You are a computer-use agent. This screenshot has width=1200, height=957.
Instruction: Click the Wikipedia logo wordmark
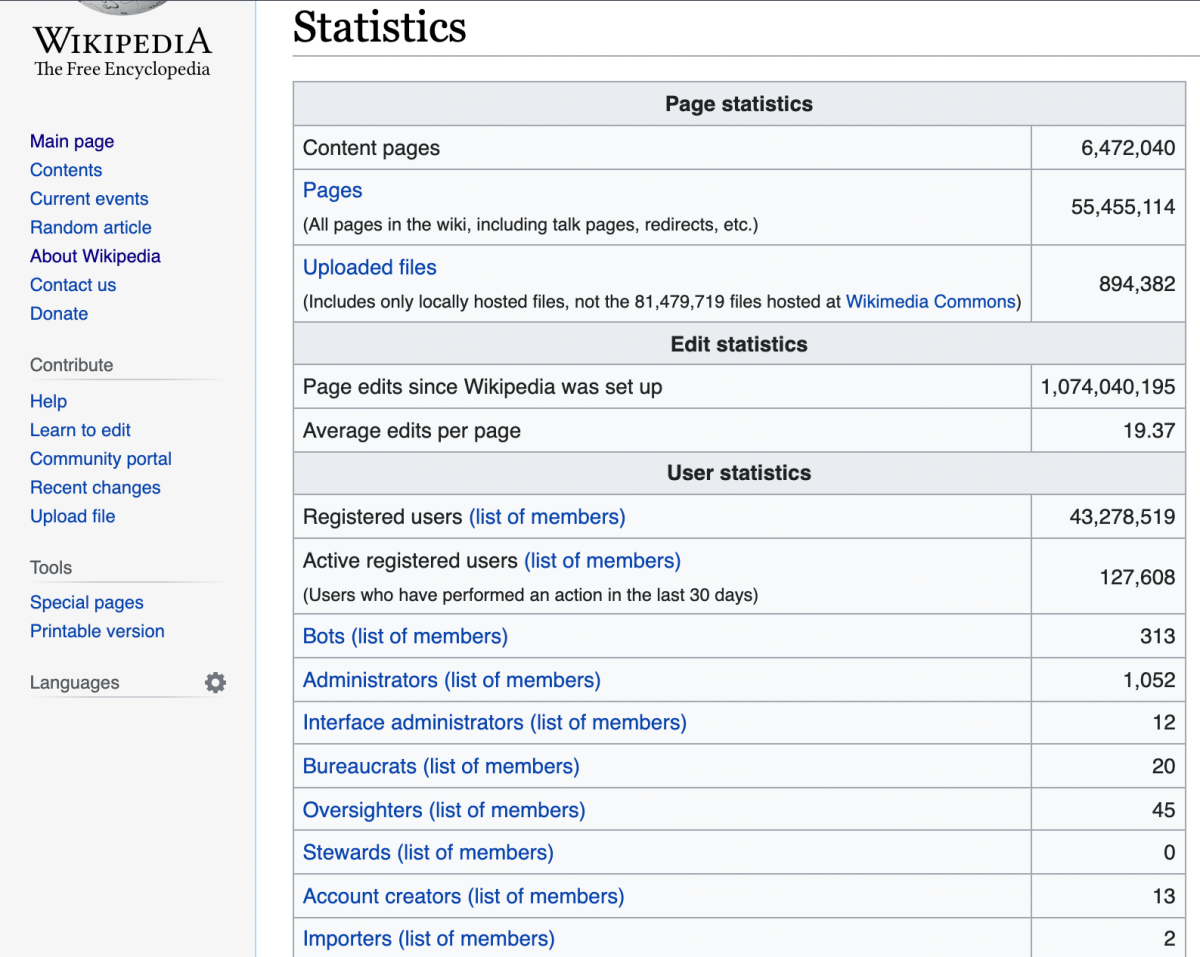pos(122,41)
